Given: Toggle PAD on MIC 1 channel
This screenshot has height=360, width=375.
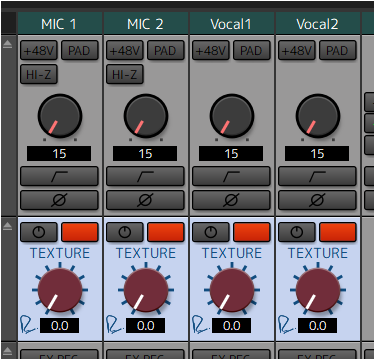Looking at the screenshot, I should (x=80, y=50).
